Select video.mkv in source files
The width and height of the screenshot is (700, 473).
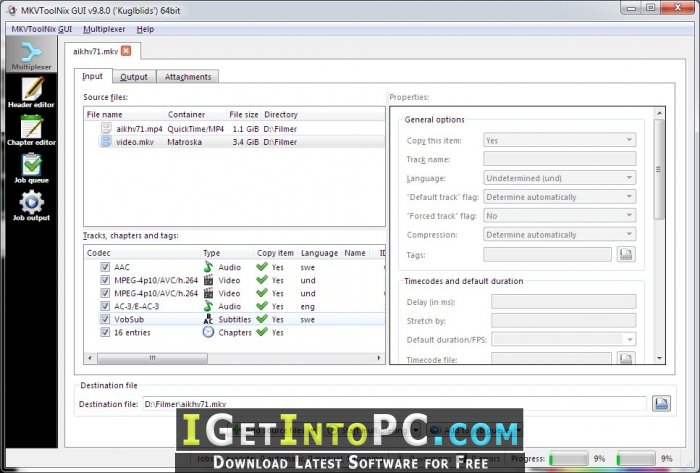[137, 142]
